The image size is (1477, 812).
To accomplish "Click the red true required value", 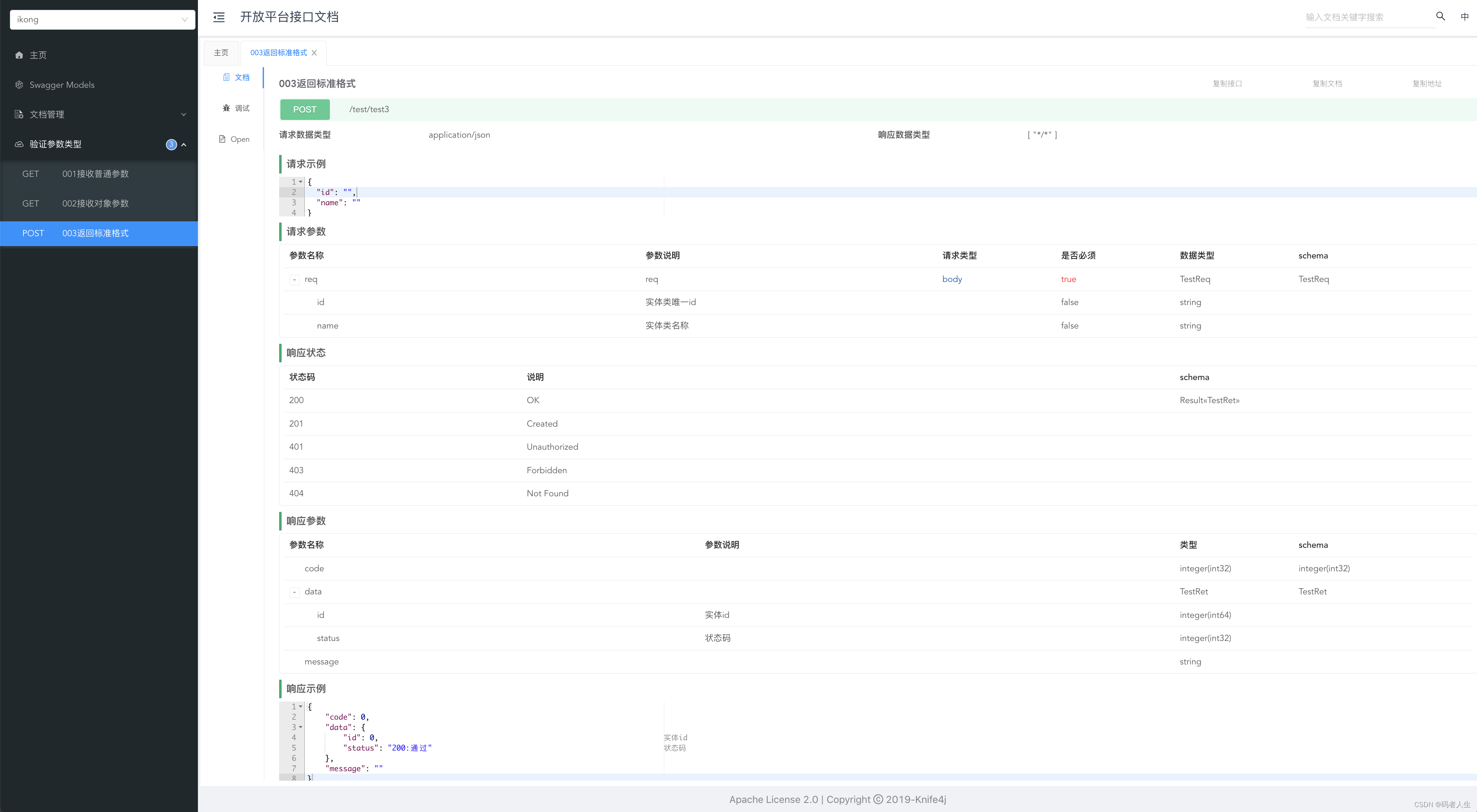I will (x=1068, y=279).
